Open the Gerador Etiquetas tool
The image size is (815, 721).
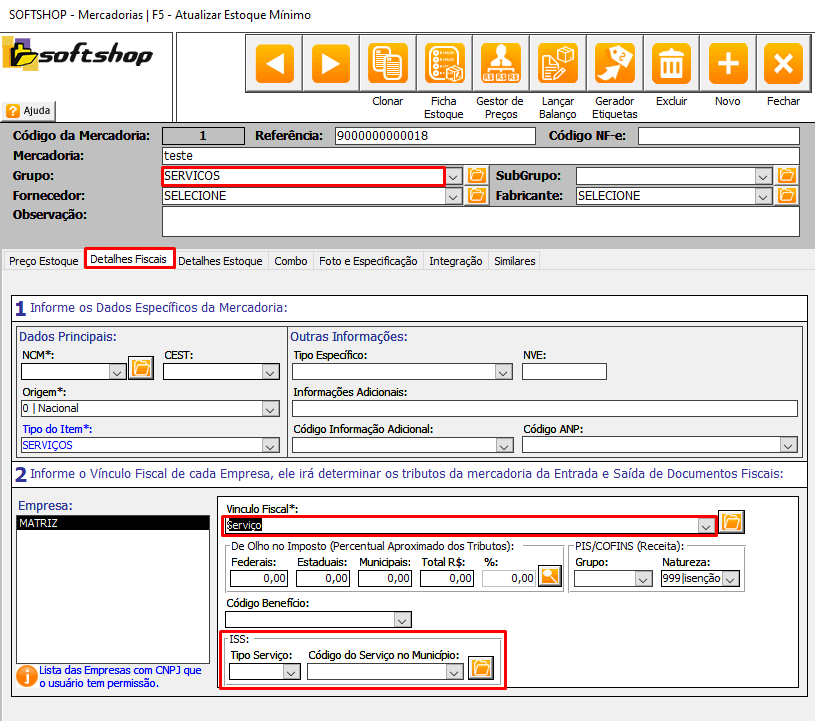614,63
